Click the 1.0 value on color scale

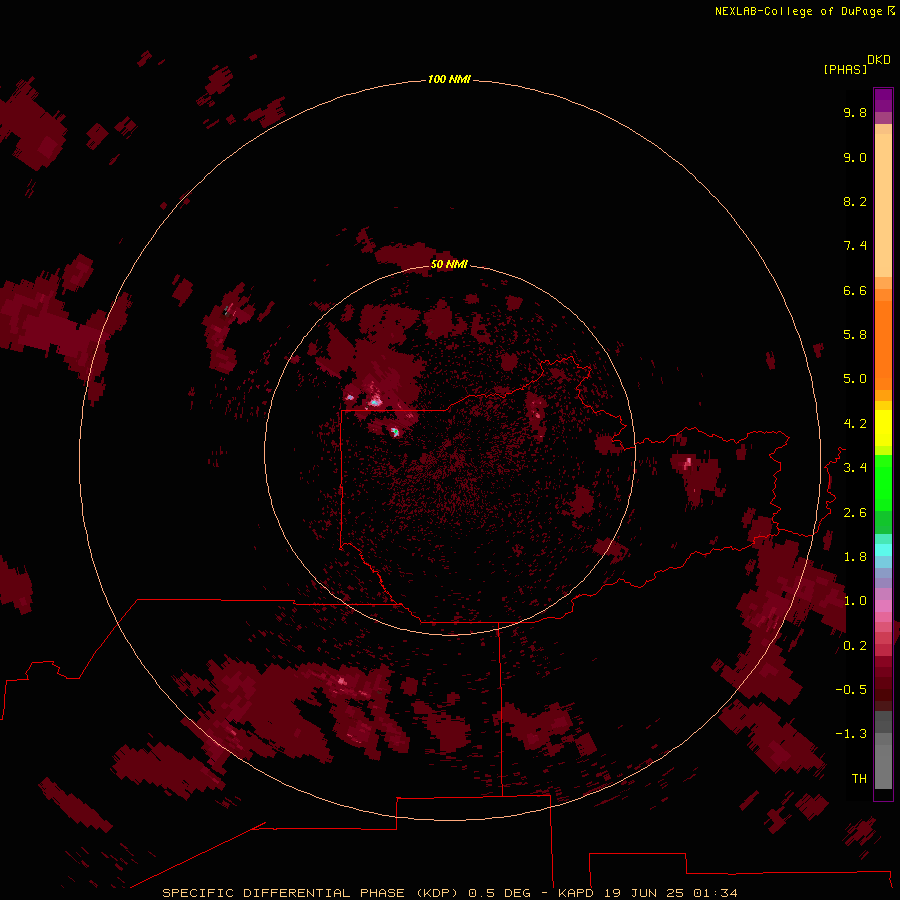point(855,601)
